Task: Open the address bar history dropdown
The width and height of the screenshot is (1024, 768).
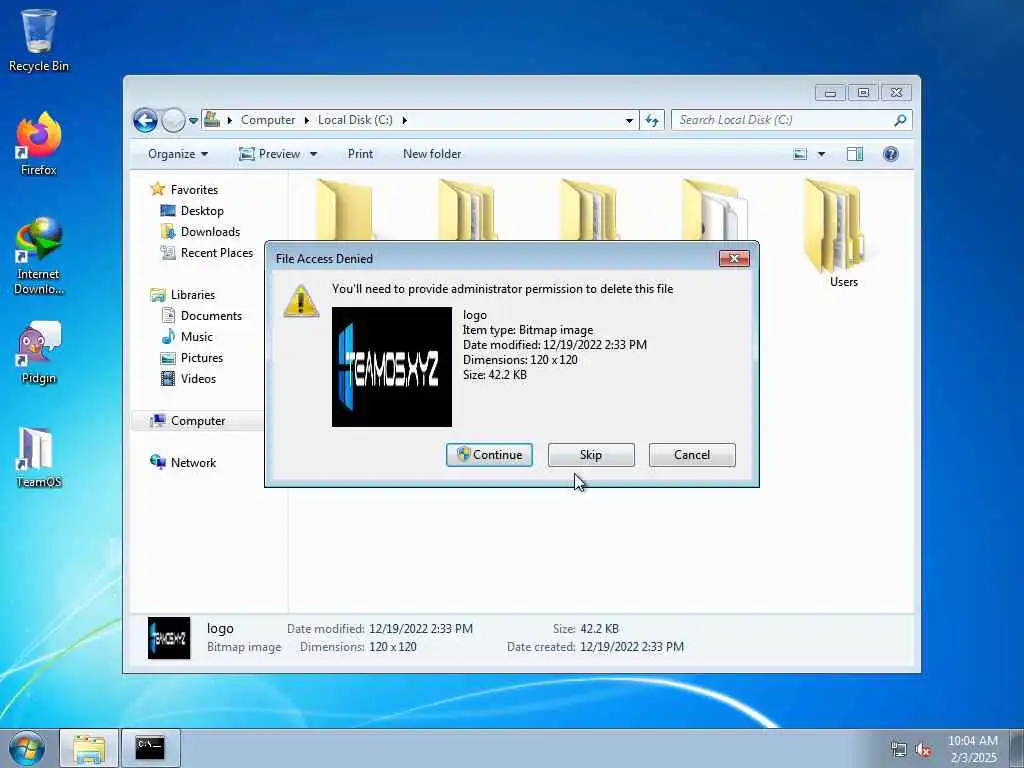Action: (x=629, y=121)
